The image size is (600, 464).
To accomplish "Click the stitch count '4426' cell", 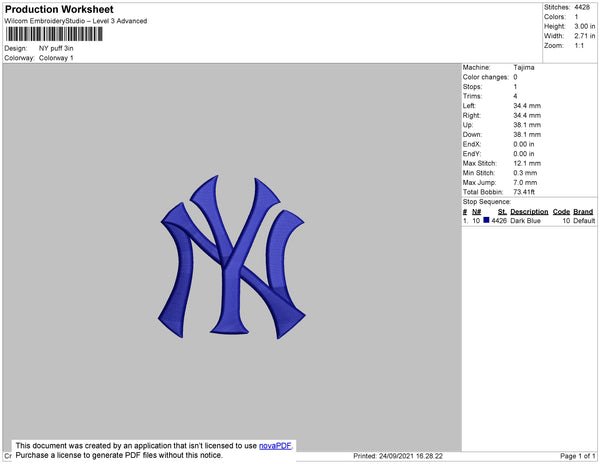I will [x=499, y=221].
